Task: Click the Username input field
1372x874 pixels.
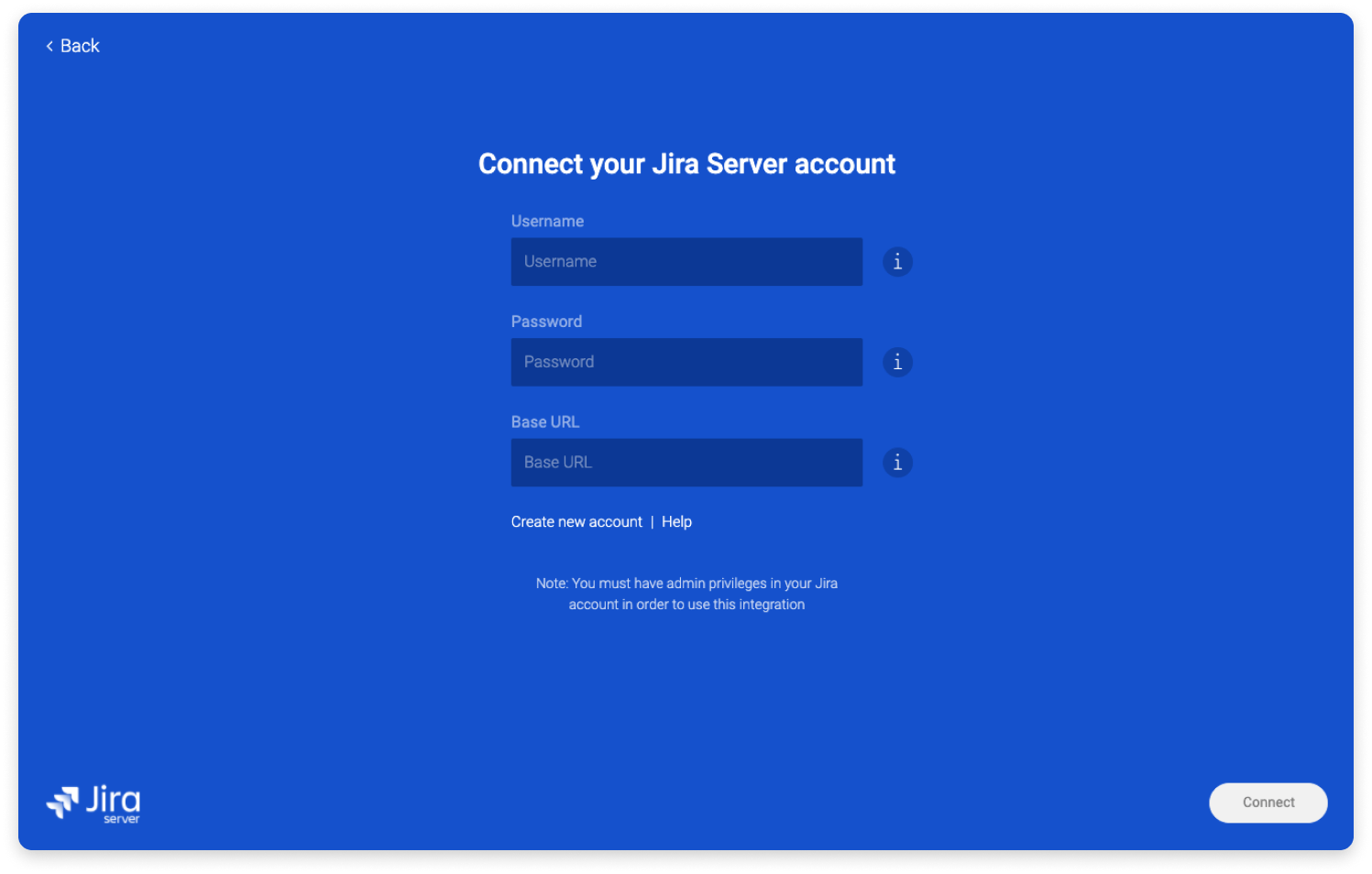Action: tap(686, 262)
